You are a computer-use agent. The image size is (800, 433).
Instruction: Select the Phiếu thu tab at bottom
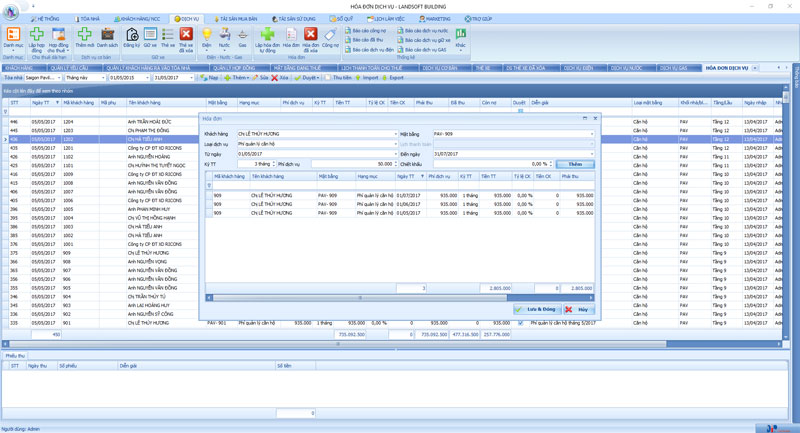pos(15,355)
